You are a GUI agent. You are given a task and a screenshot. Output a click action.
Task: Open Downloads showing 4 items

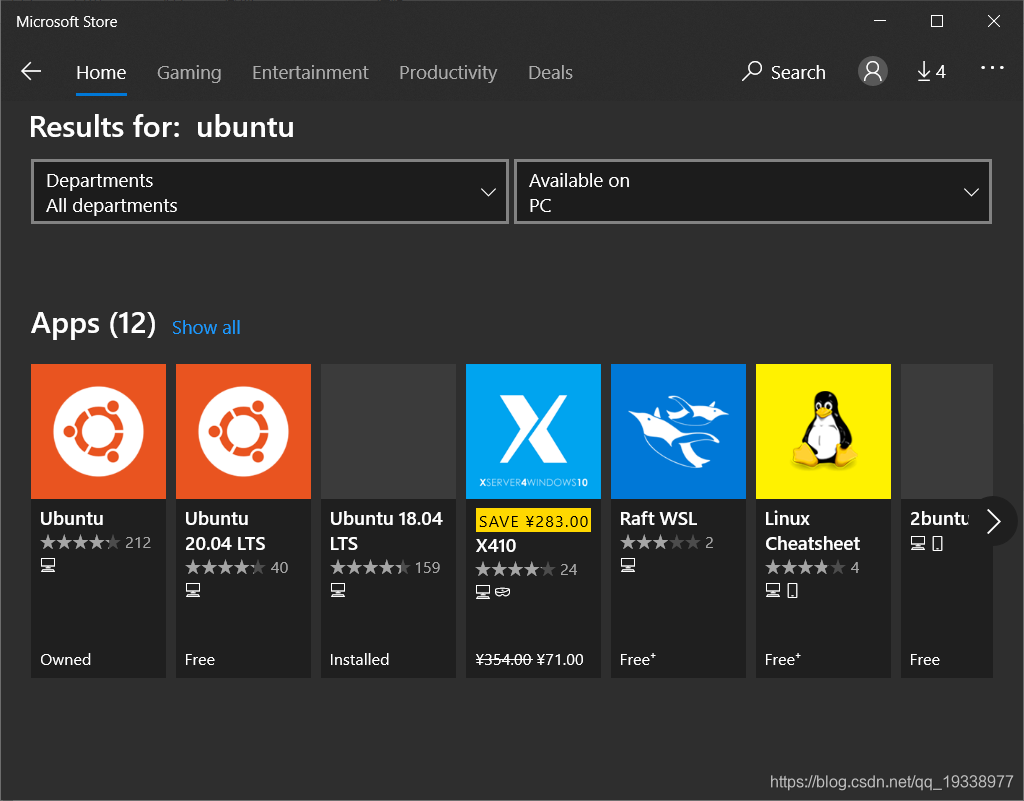click(930, 71)
